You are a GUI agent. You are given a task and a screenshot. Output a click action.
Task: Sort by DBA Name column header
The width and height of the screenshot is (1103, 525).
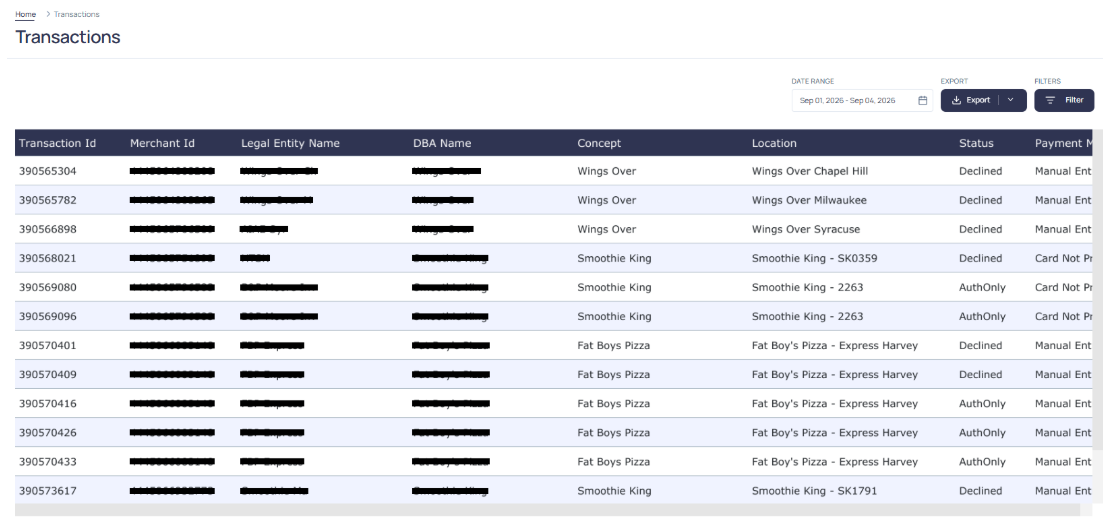pos(442,144)
